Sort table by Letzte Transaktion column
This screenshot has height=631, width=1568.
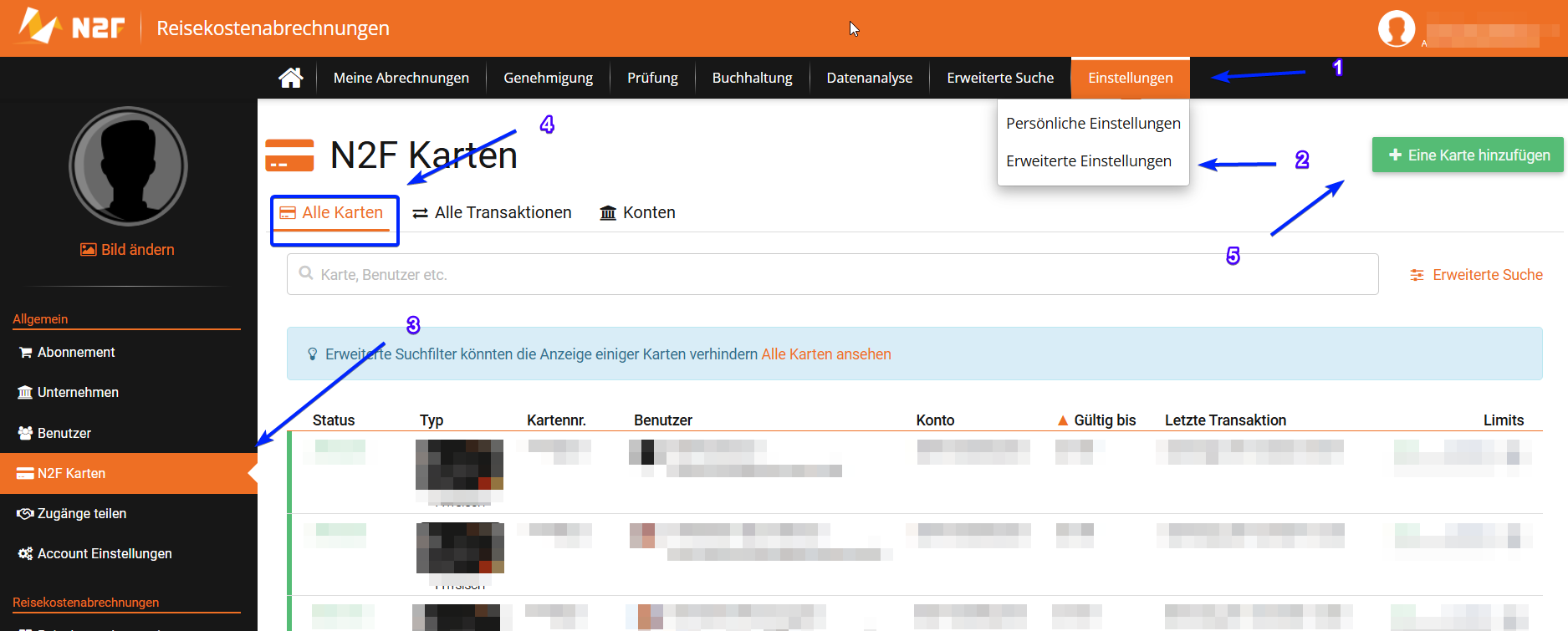click(1225, 420)
